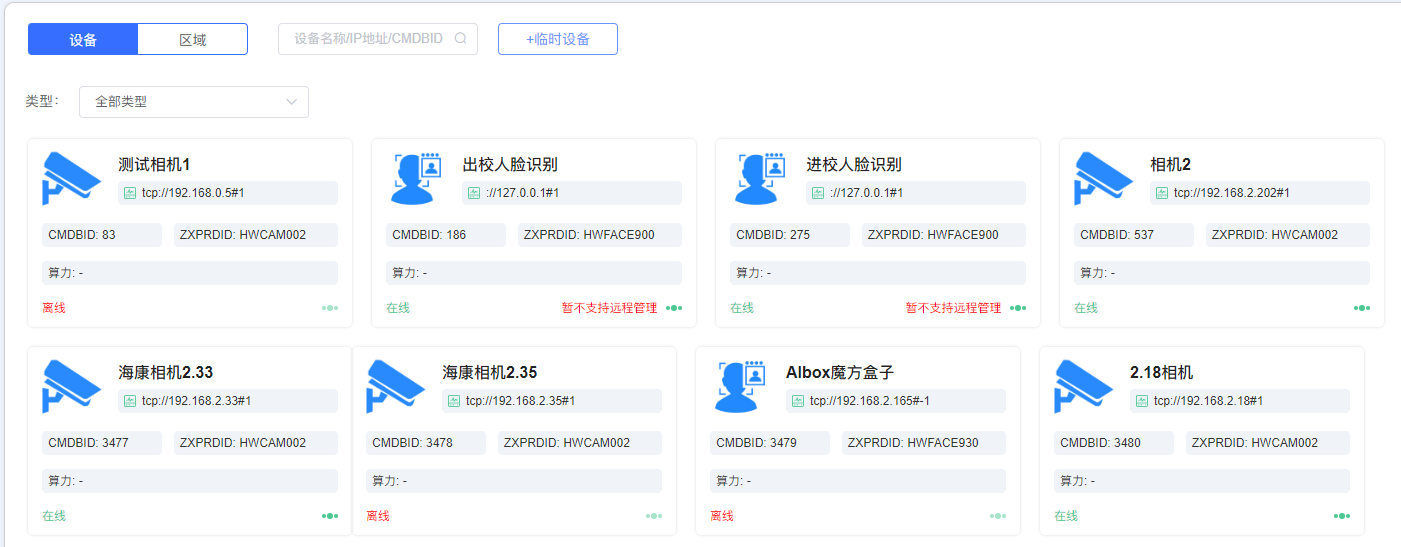Open the 海康相机2.35 device title
1401x547 pixels.
(490, 372)
